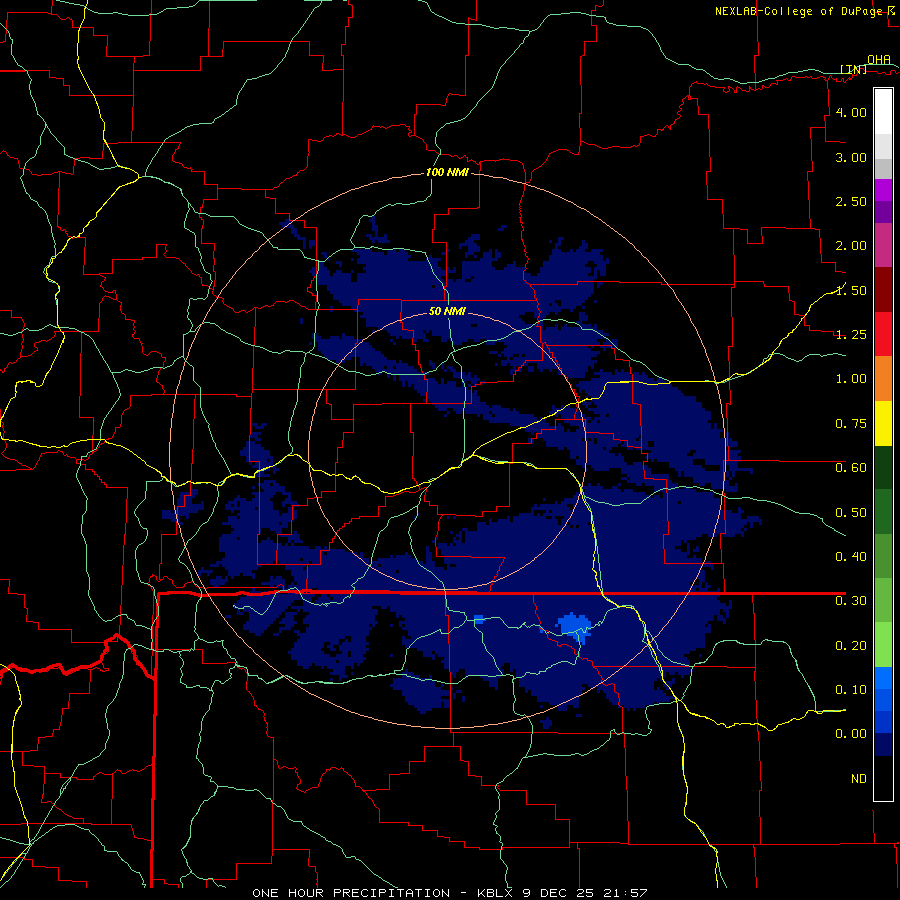Click the 0.20 legend value
Screen dimensions: 900x900
(x=851, y=646)
